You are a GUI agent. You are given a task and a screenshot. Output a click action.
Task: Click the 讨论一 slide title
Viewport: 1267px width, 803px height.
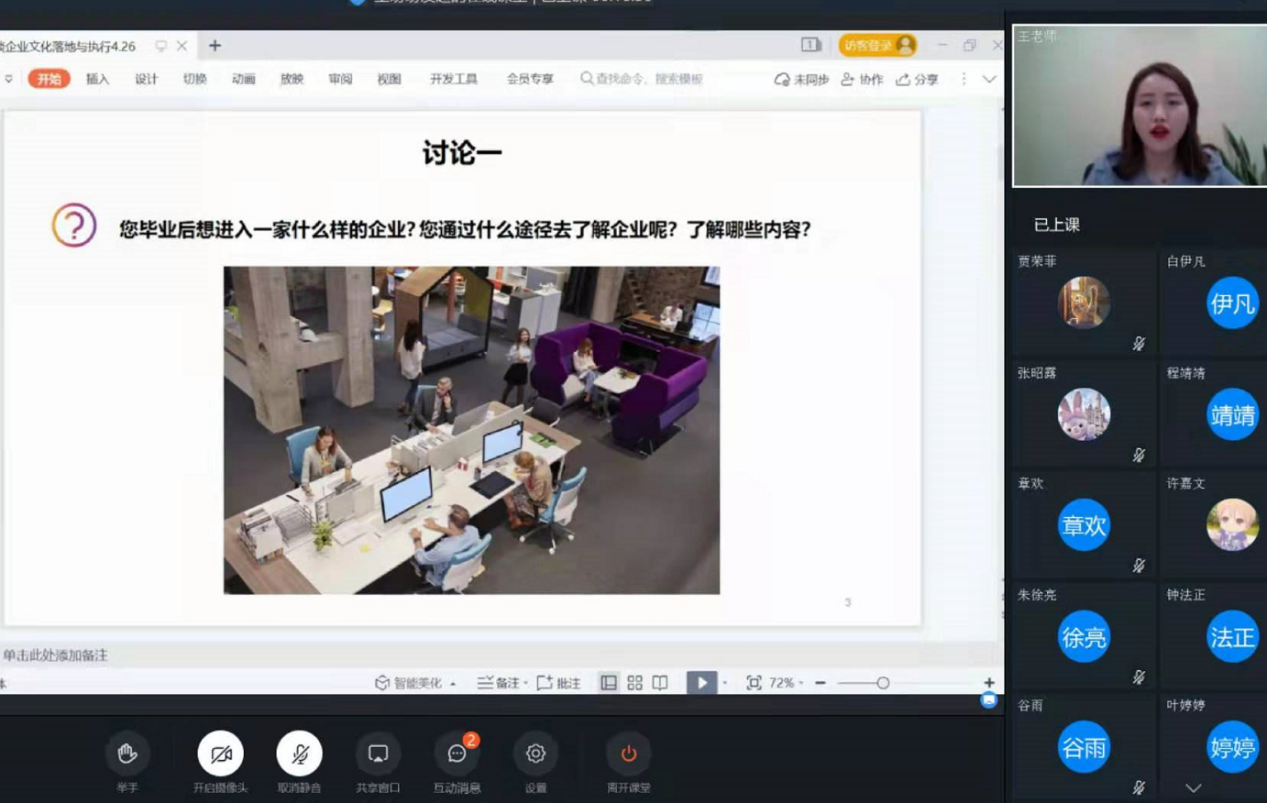click(x=462, y=153)
